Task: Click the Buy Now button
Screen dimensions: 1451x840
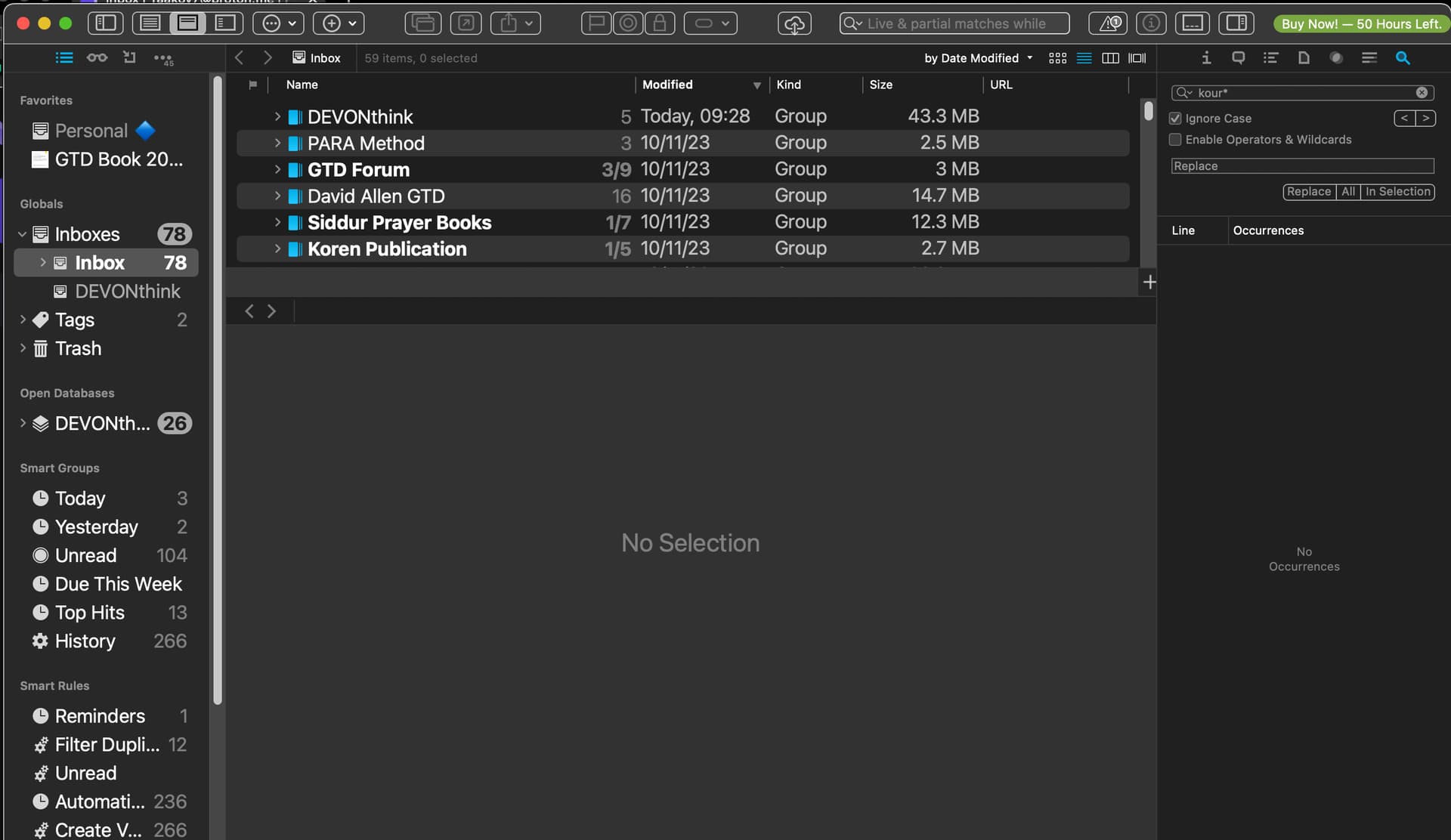Action: pos(1360,23)
